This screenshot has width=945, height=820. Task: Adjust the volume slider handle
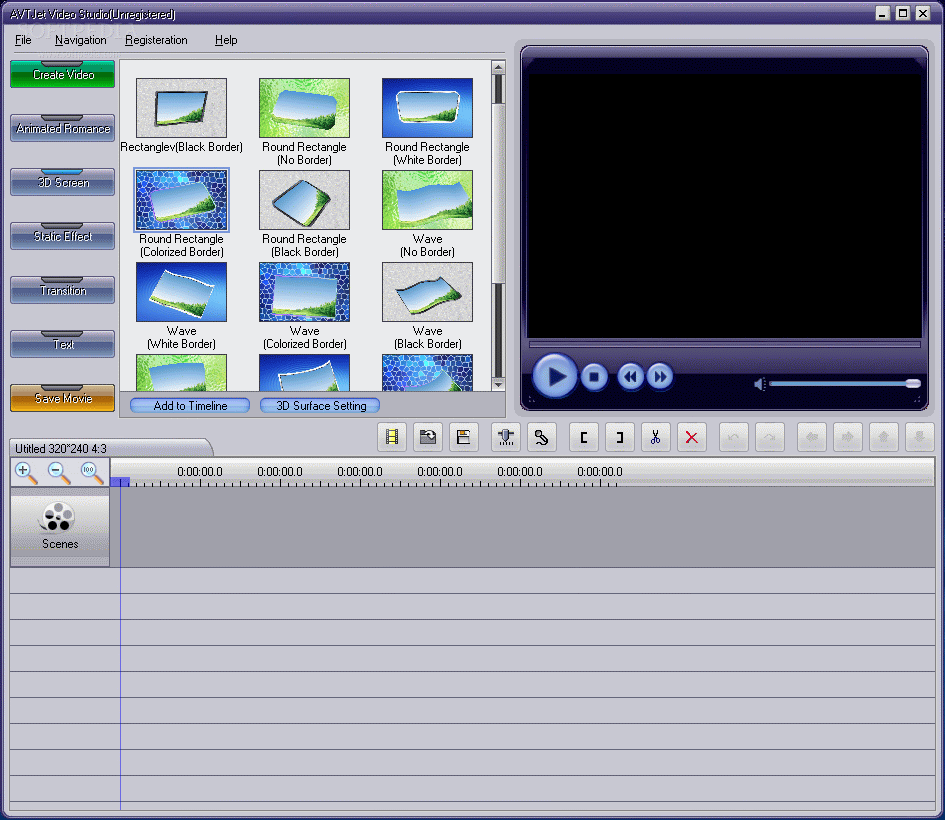(x=913, y=384)
